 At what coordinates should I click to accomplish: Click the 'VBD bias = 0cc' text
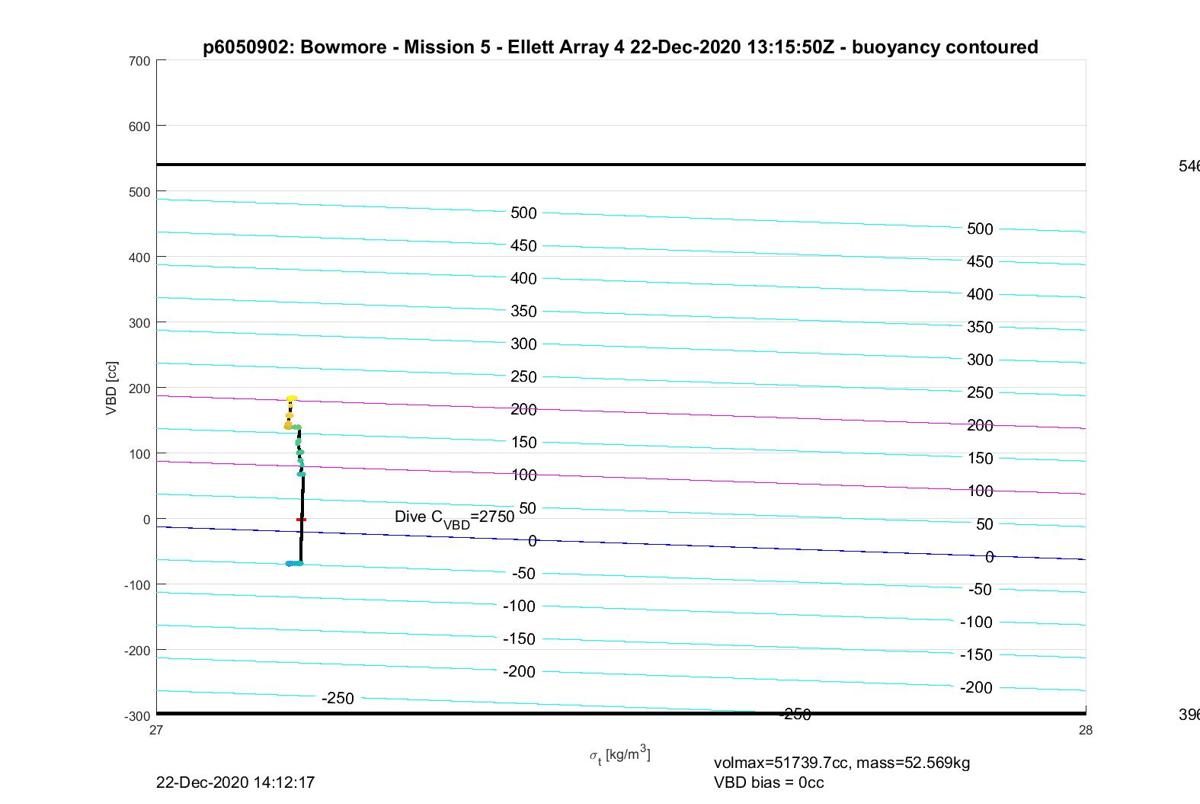click(769, 782)
